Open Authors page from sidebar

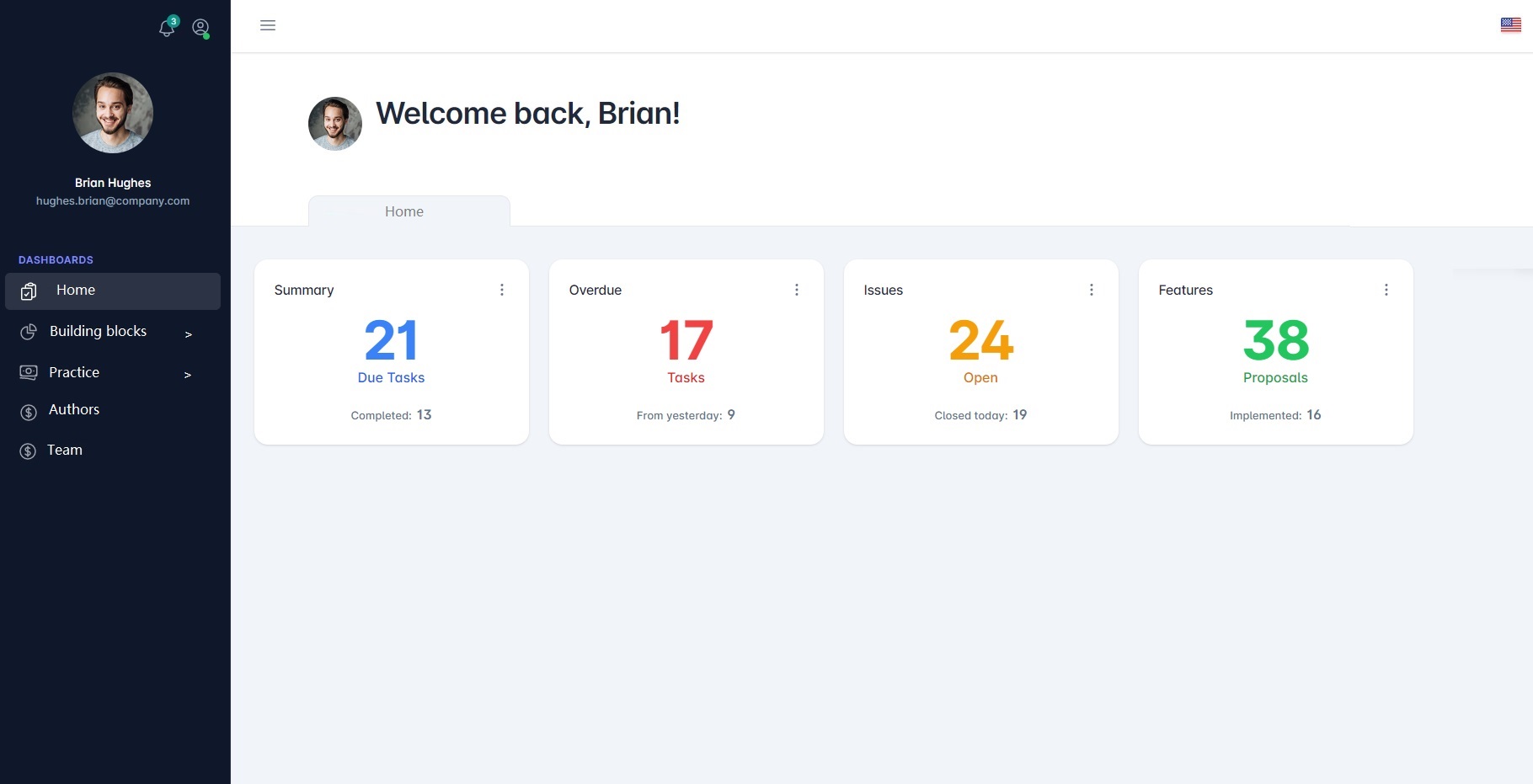(x=74, y=409)
